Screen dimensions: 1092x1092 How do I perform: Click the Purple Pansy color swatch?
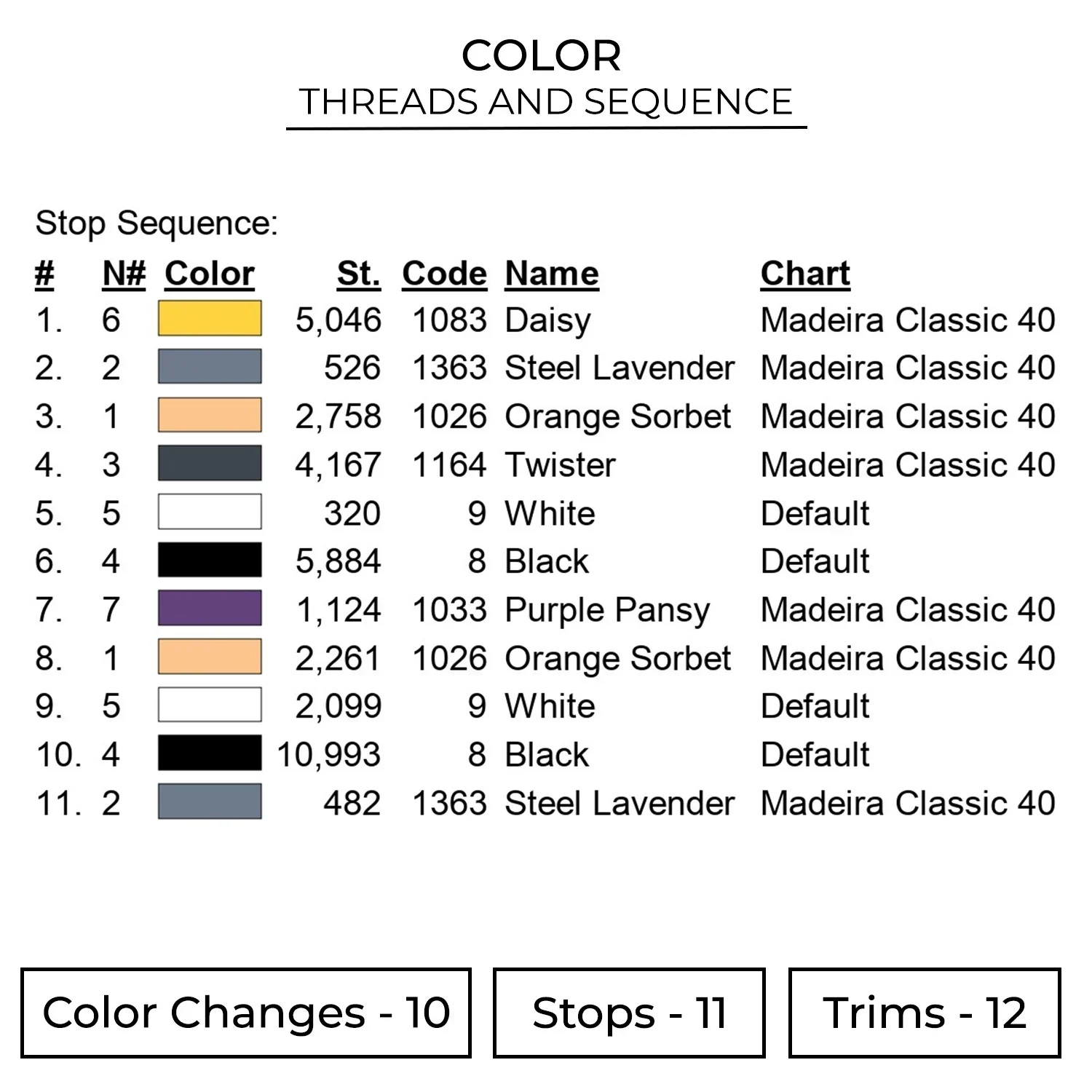tap(210, 609)
